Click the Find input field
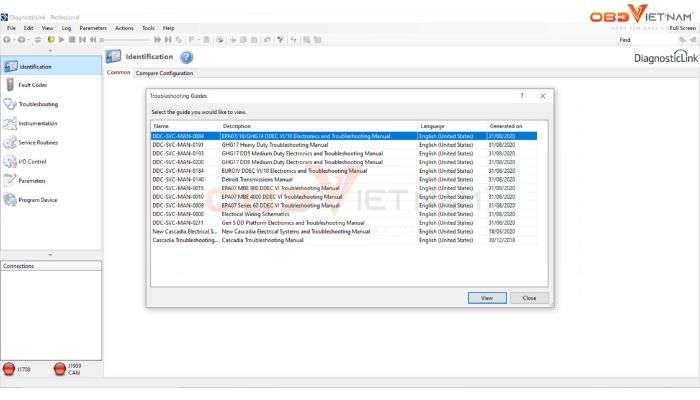Viewport: 700px width, 400px height. click(654, 40)
